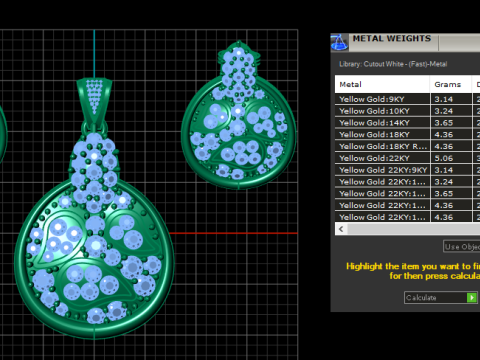480x360 pixels.
Task: Select the small round pendant model
Action: 239,115
